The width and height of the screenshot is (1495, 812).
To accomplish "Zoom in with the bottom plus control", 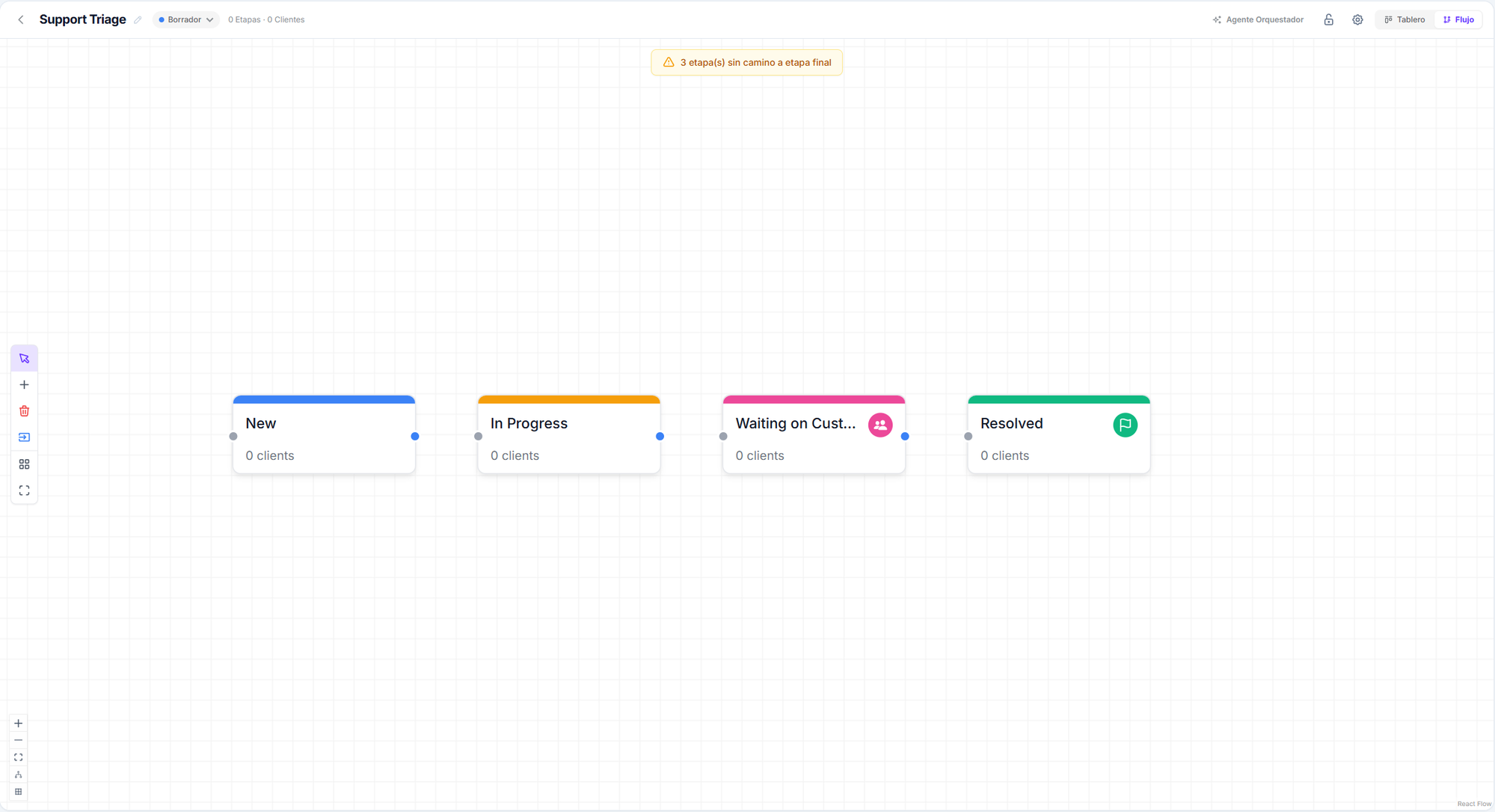I will [x=19, y=723].
